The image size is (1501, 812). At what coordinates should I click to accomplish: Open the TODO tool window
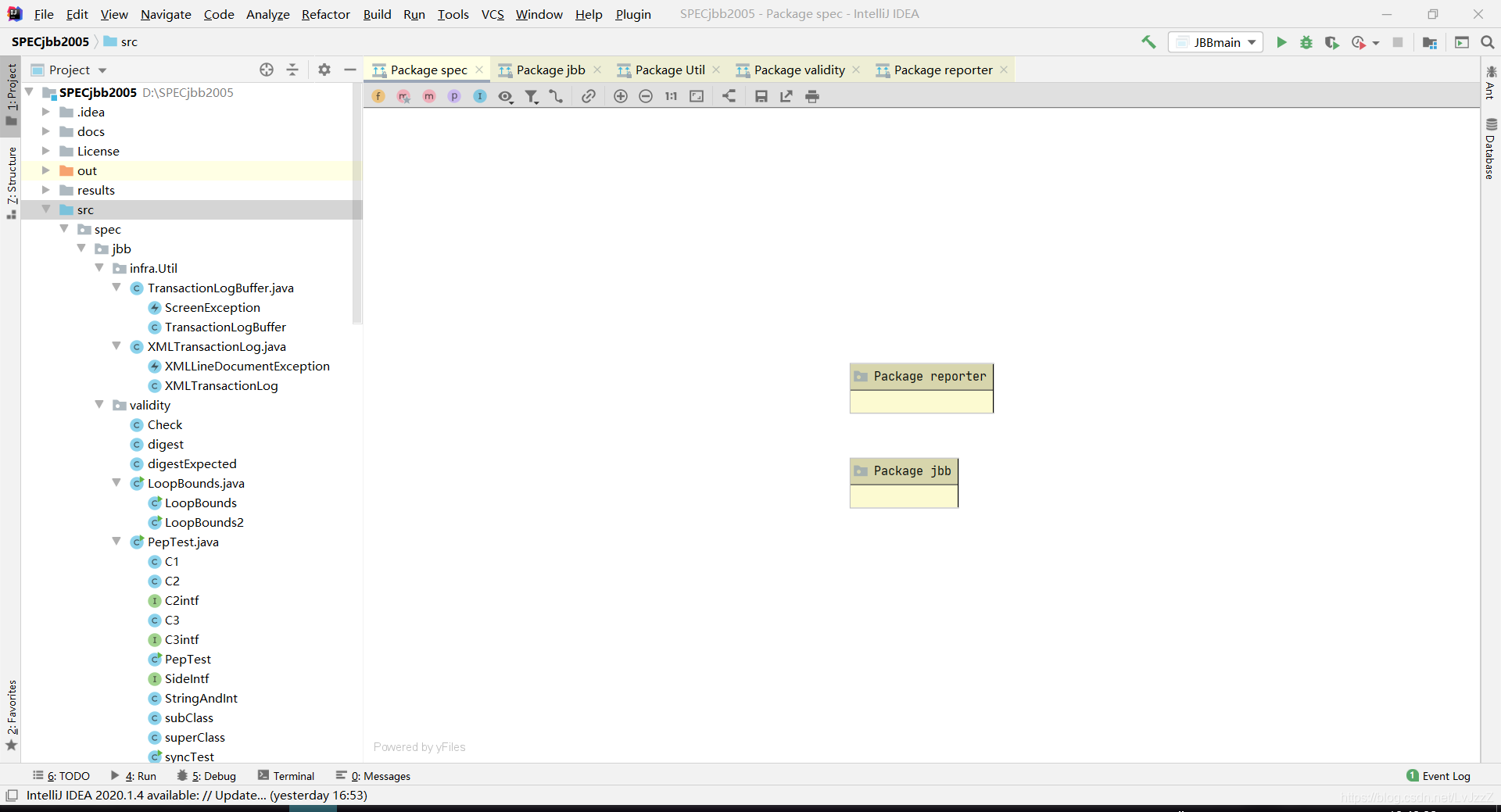click(x=61, y=776)
